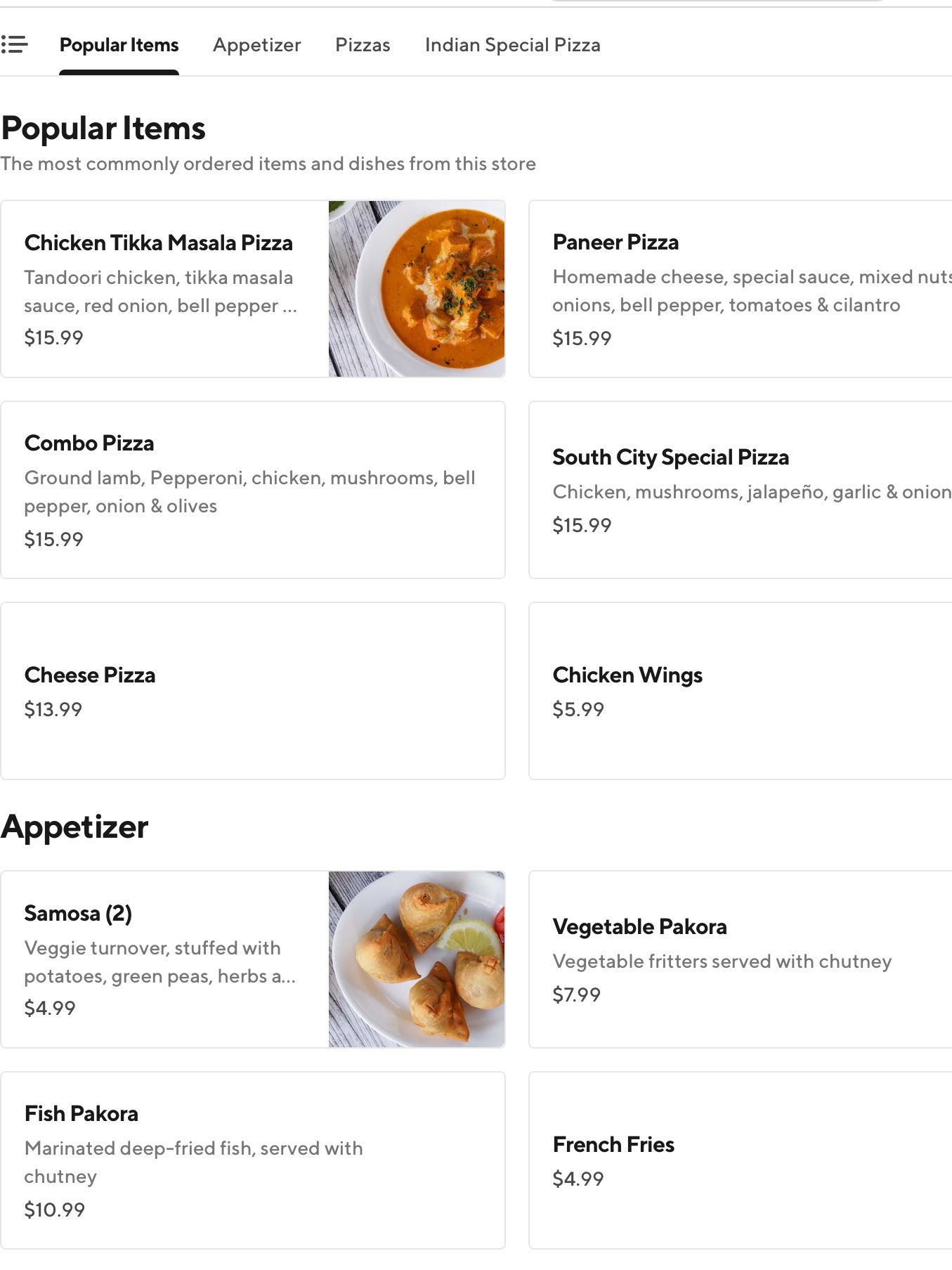Choose the Vegetable Pakora item
This screenshot has width=952, height=1270.
pyautogui.click(x=639, y=927)
